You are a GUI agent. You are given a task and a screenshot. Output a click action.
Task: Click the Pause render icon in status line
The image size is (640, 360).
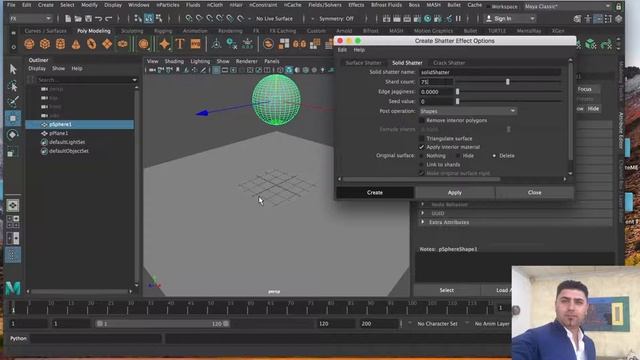[458, 18]
